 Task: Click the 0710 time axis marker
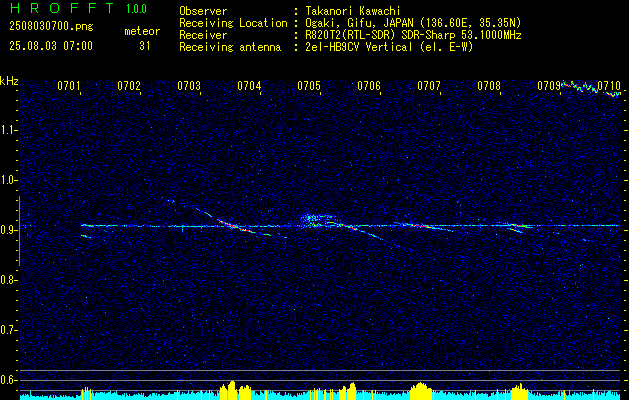coord(609,85)
